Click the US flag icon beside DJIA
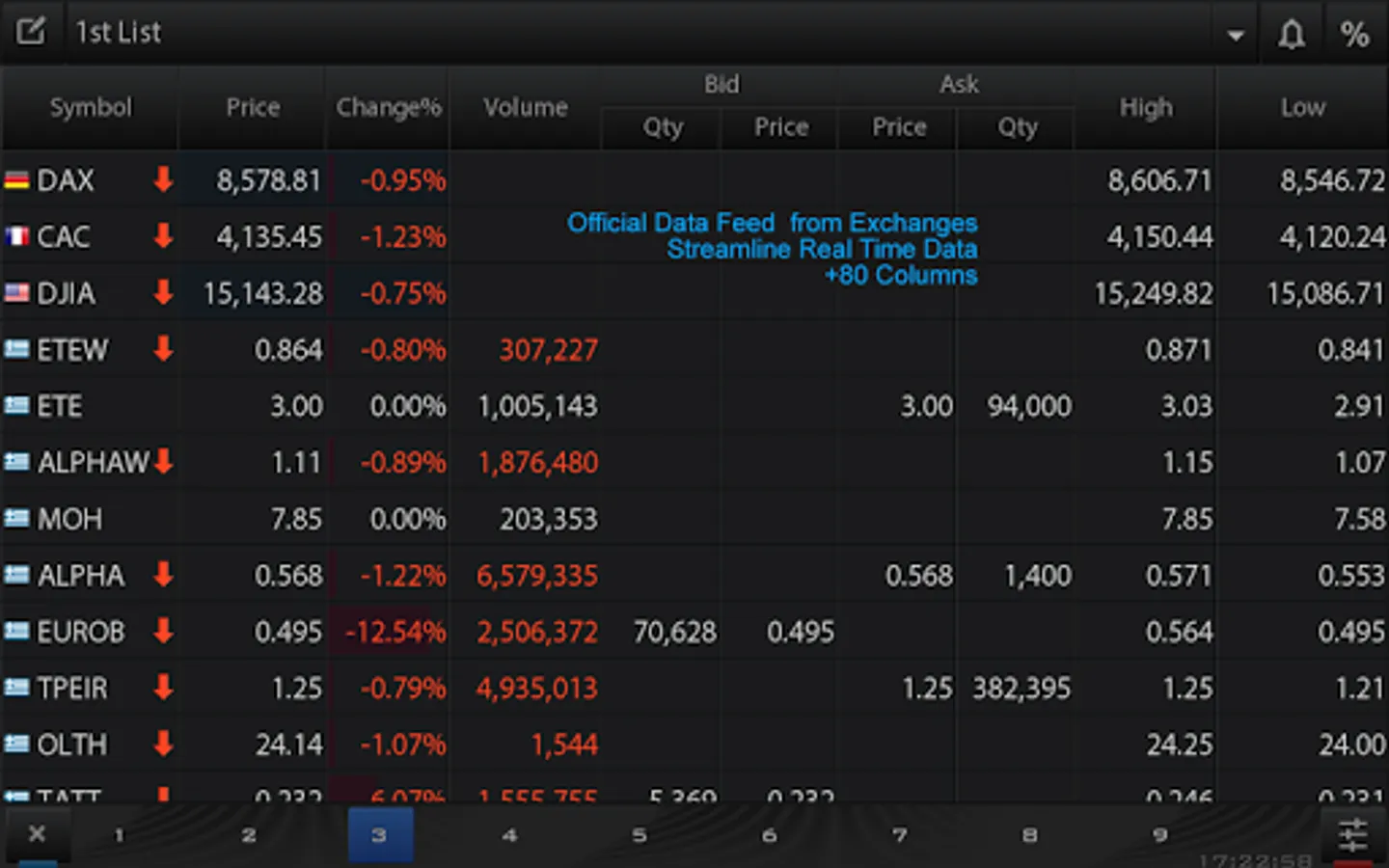This screenshot has width=1389, height=868. click(x=16, y=292)
